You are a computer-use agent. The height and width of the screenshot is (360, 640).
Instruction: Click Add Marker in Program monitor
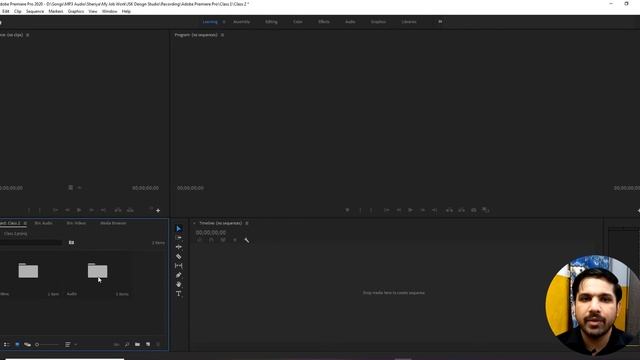click(x=347, y=210)
